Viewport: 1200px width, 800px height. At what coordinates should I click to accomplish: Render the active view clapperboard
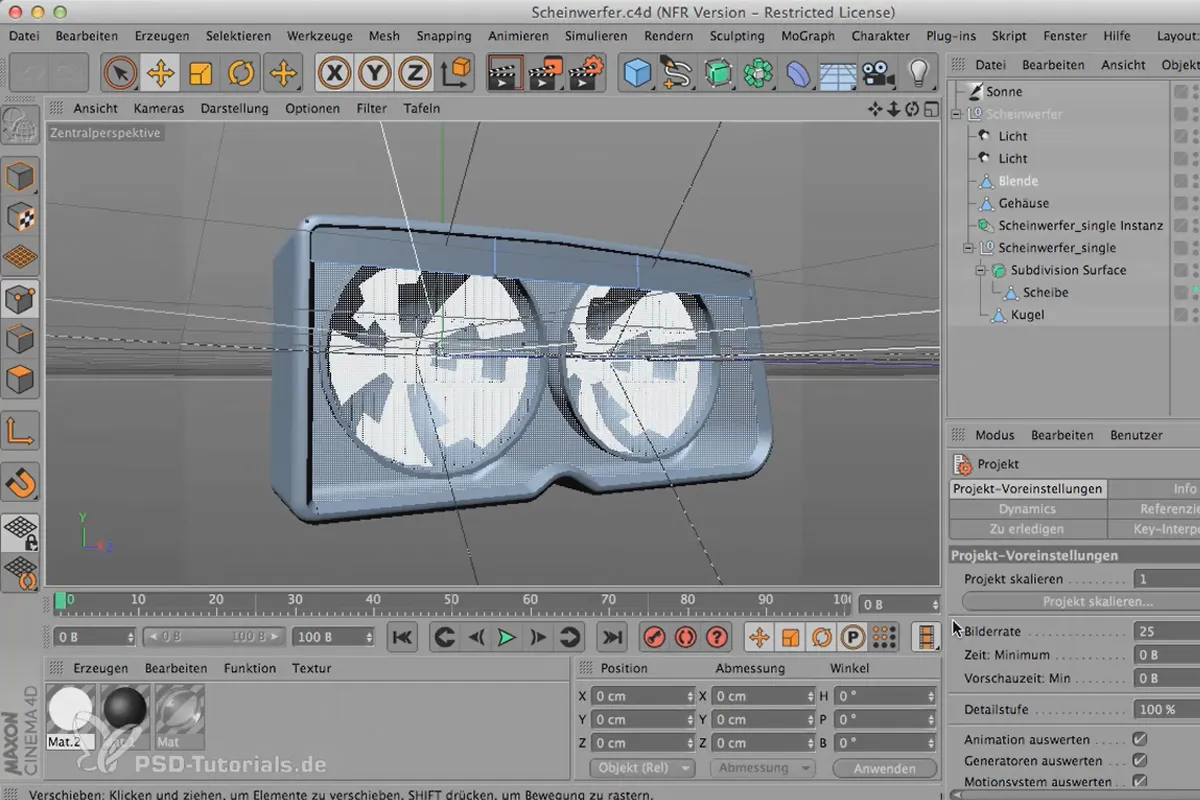coord(505,73)
